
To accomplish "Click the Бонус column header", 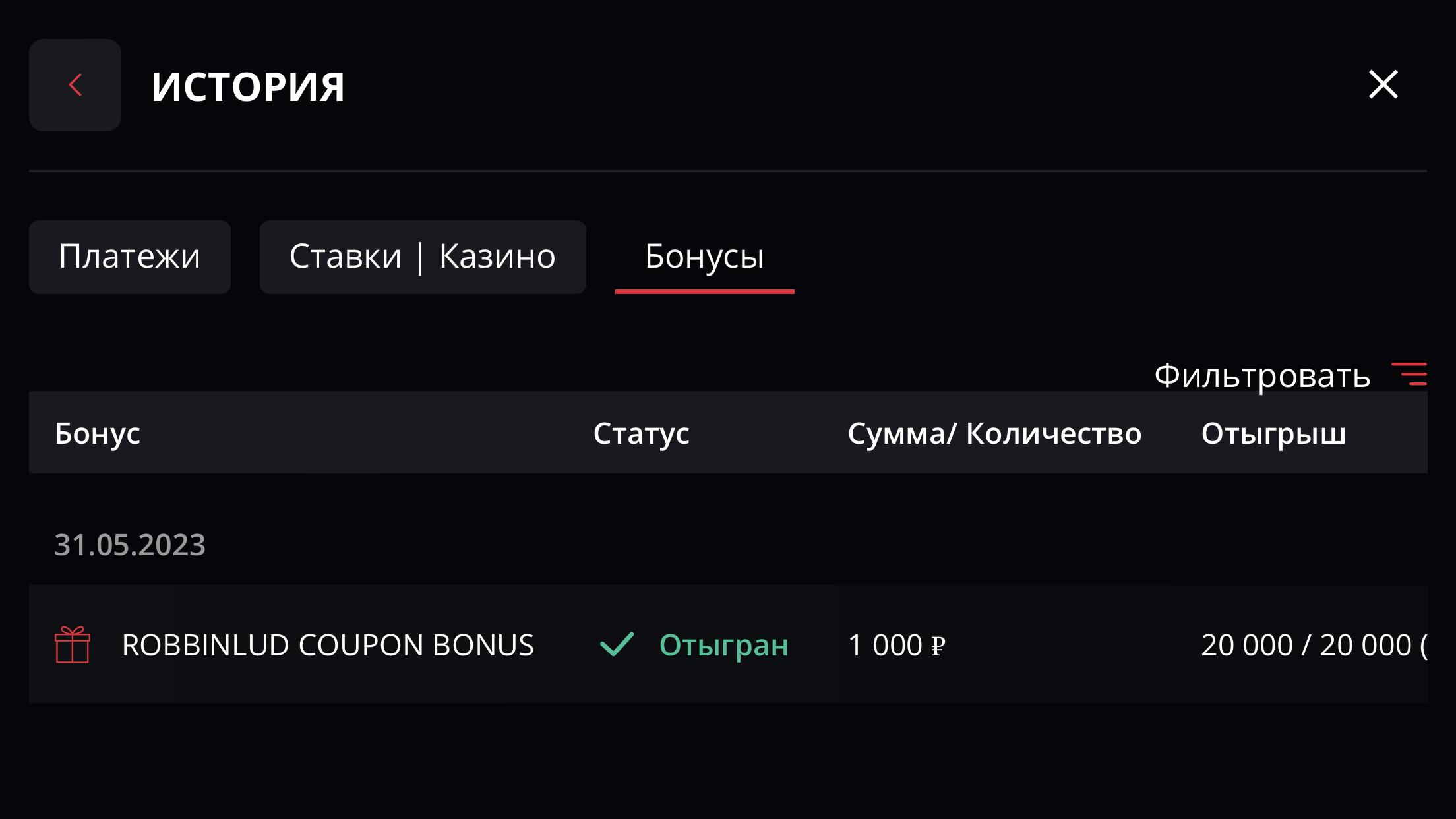I will (98, 433).
